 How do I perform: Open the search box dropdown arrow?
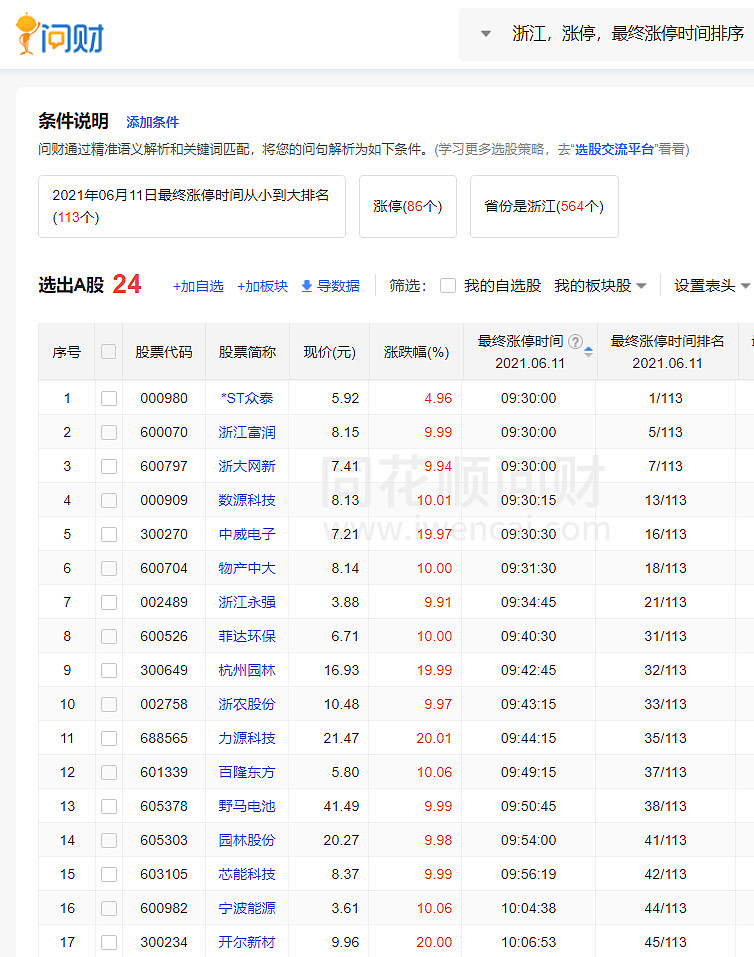(486, 34)
